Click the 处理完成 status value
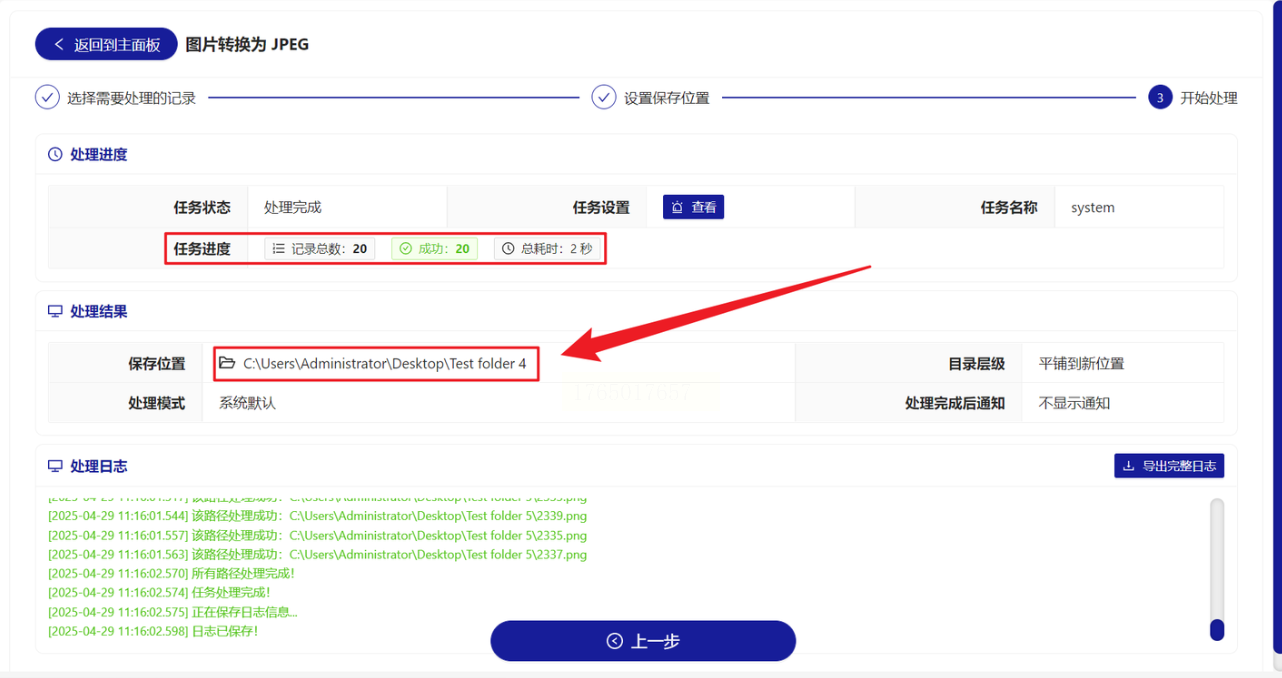Image resolution: width=1282 pixels, height=678 pixels. click(293, 208)
